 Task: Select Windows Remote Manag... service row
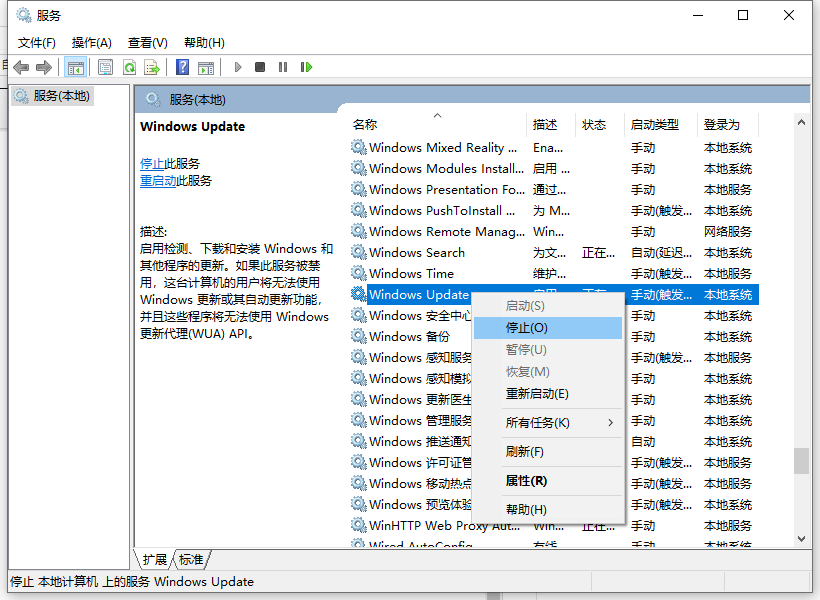tap(554, 232)
